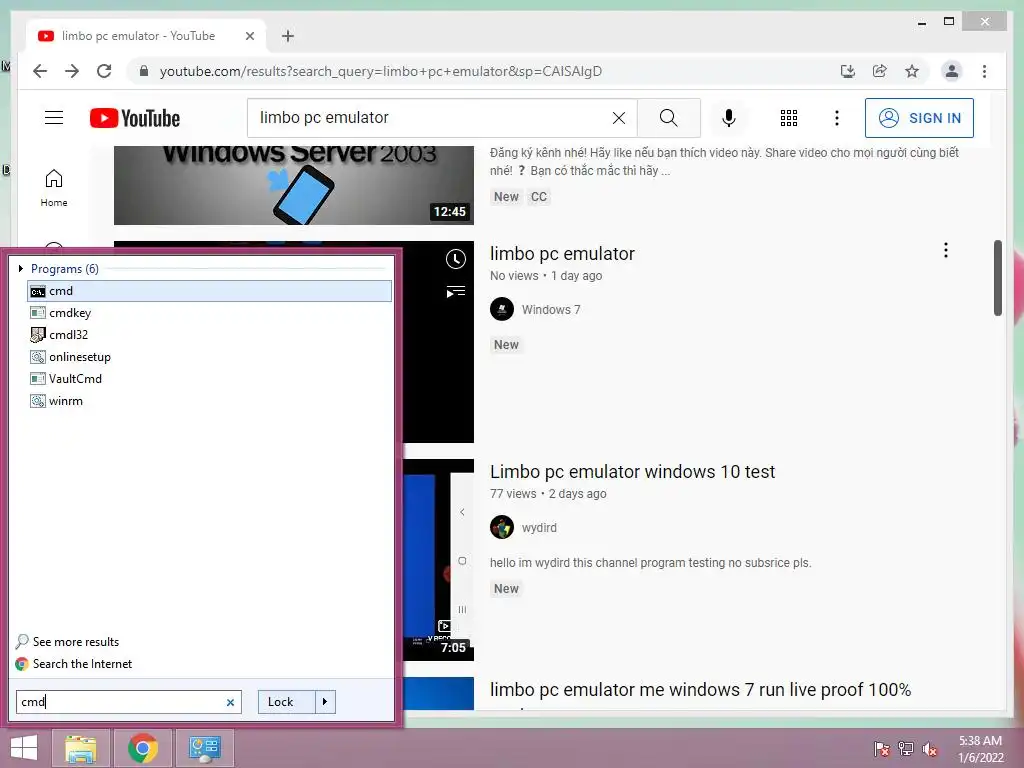The width and height of the screenshot is (1024, 768).
Task: Go back in Chrome browser
Action: tap(40, 71)
